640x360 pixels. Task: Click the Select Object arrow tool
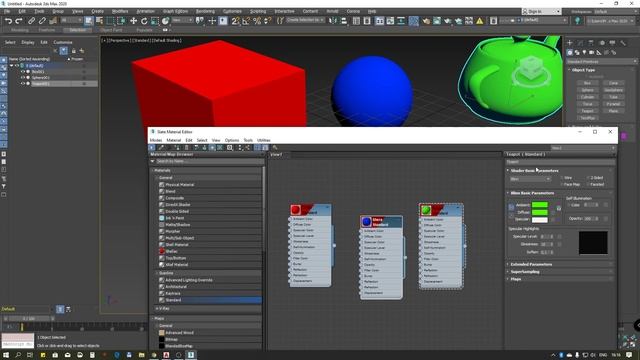tap(89, 21)
